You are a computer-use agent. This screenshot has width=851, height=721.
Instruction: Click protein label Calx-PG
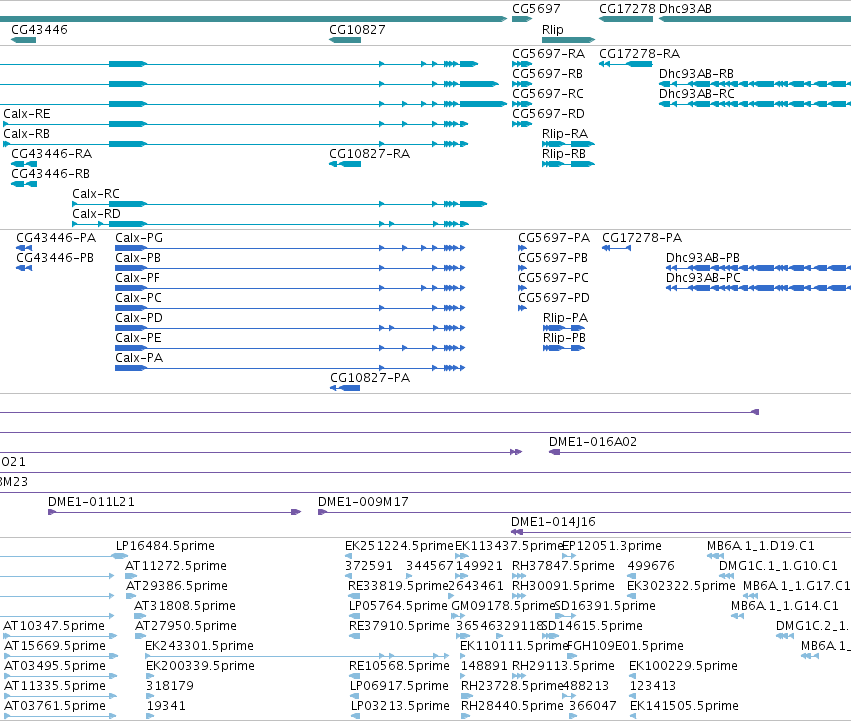coord(139,238)
